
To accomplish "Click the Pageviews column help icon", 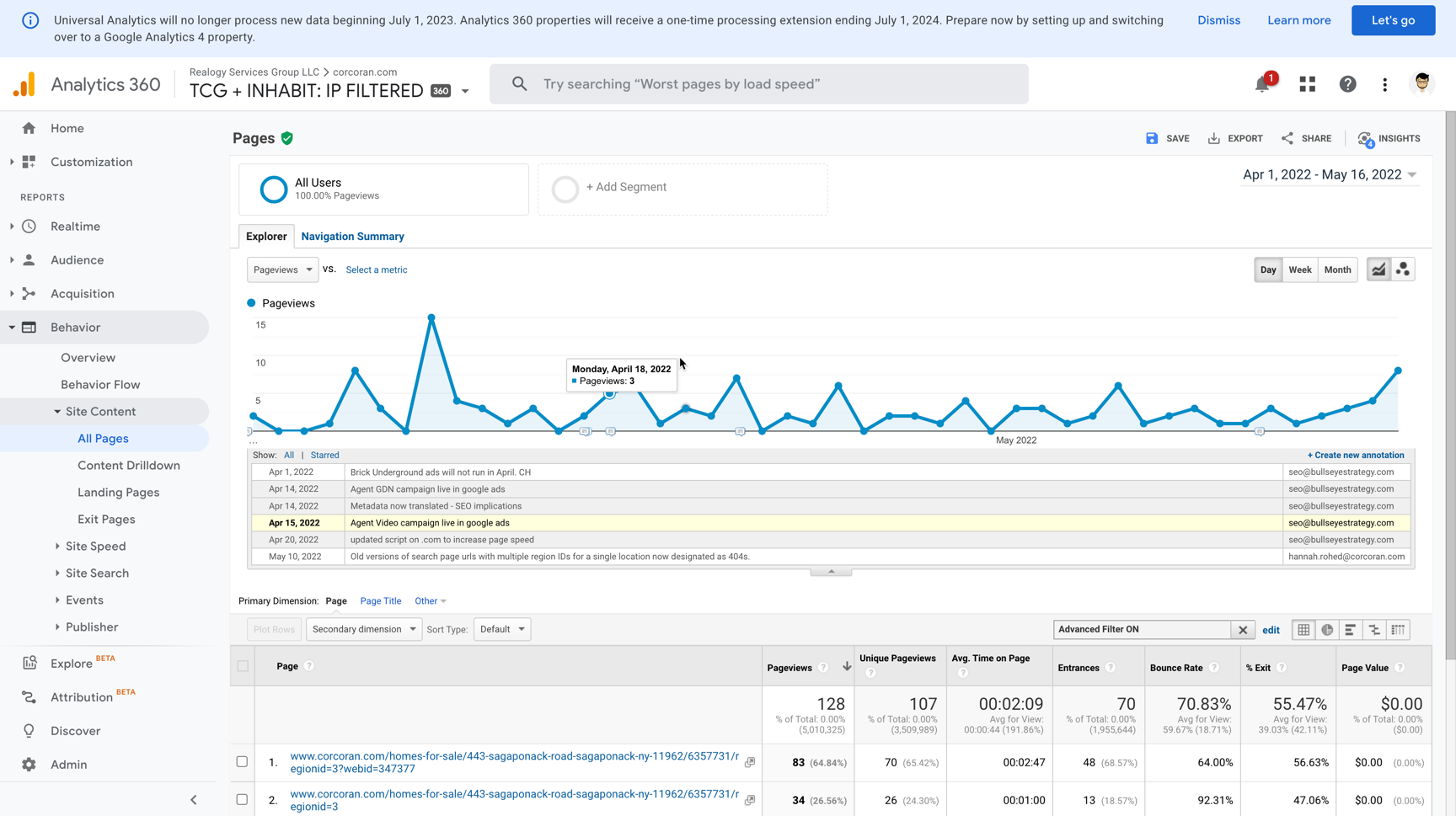I will pos(823,668).
